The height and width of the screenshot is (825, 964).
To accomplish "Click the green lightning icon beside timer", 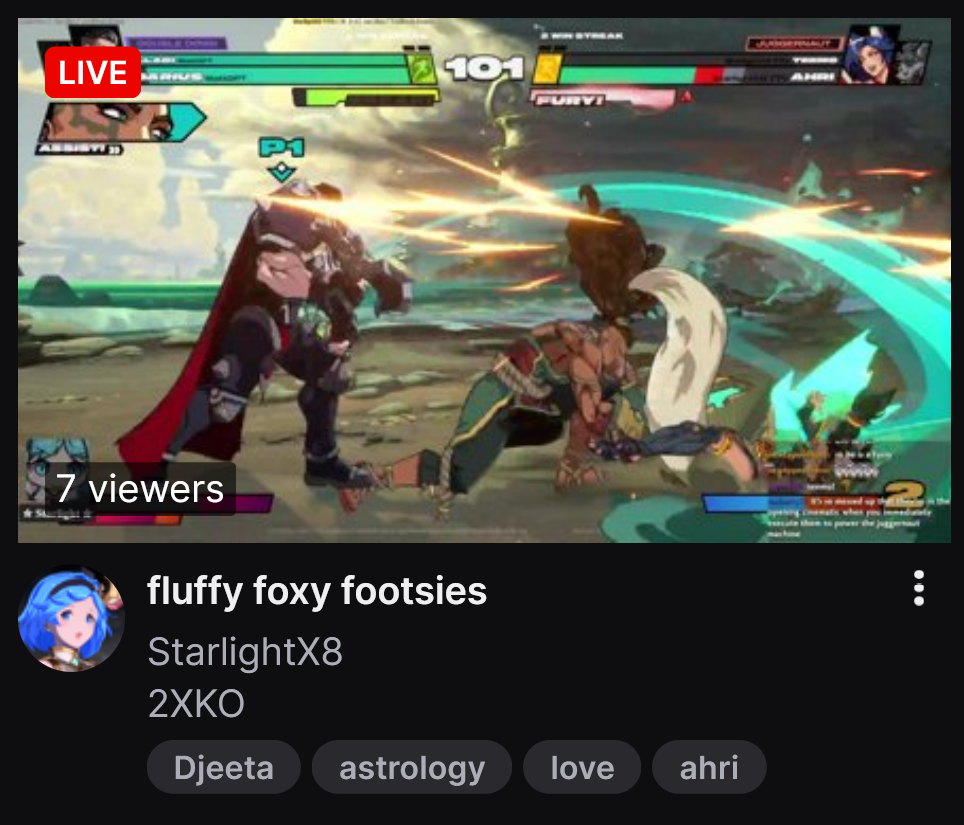I will click(x=422, y=69).
